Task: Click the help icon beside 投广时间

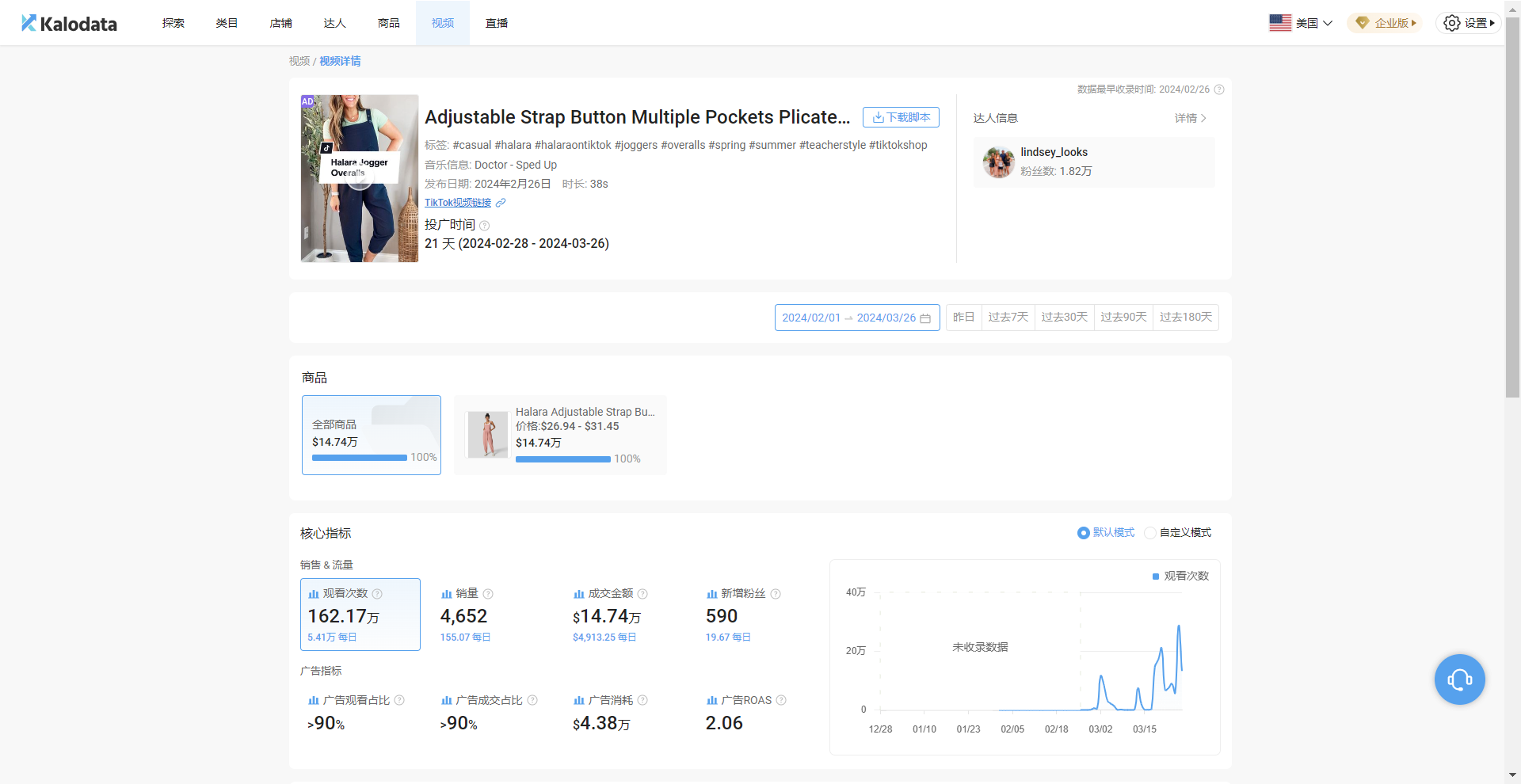Action: pos(485,226)
